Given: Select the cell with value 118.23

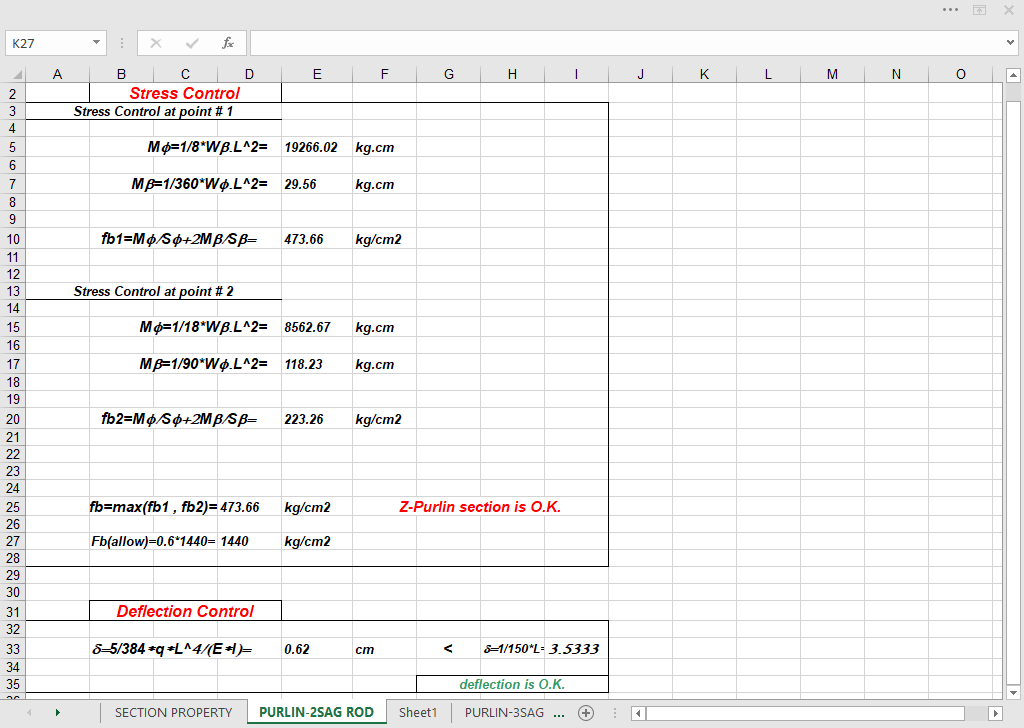Looking at the screenshot, I should click(317, 364).
